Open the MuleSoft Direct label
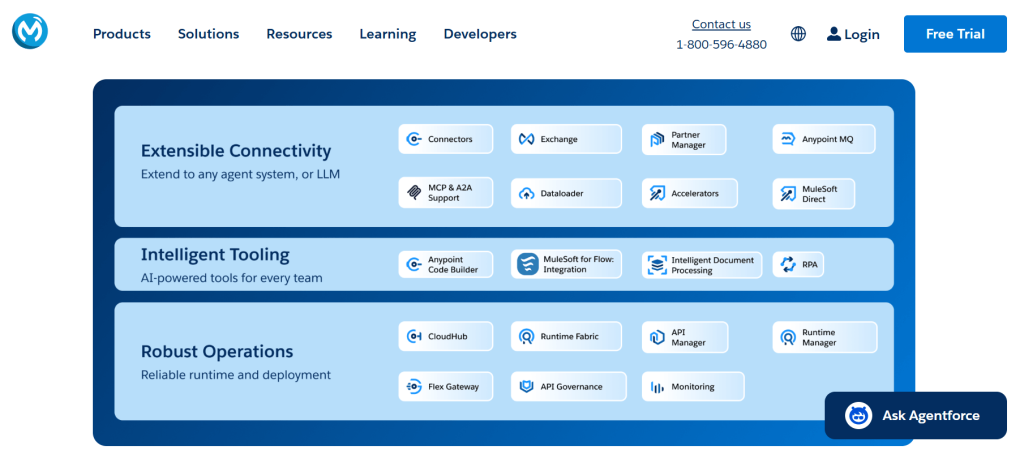1024x454 pixels. click(x=820, y=194)
